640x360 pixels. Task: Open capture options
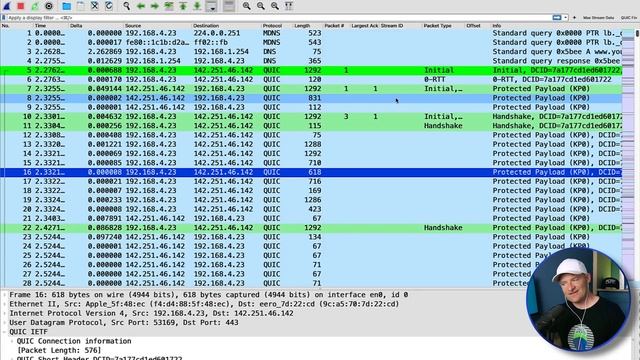[x=49, y=6]
